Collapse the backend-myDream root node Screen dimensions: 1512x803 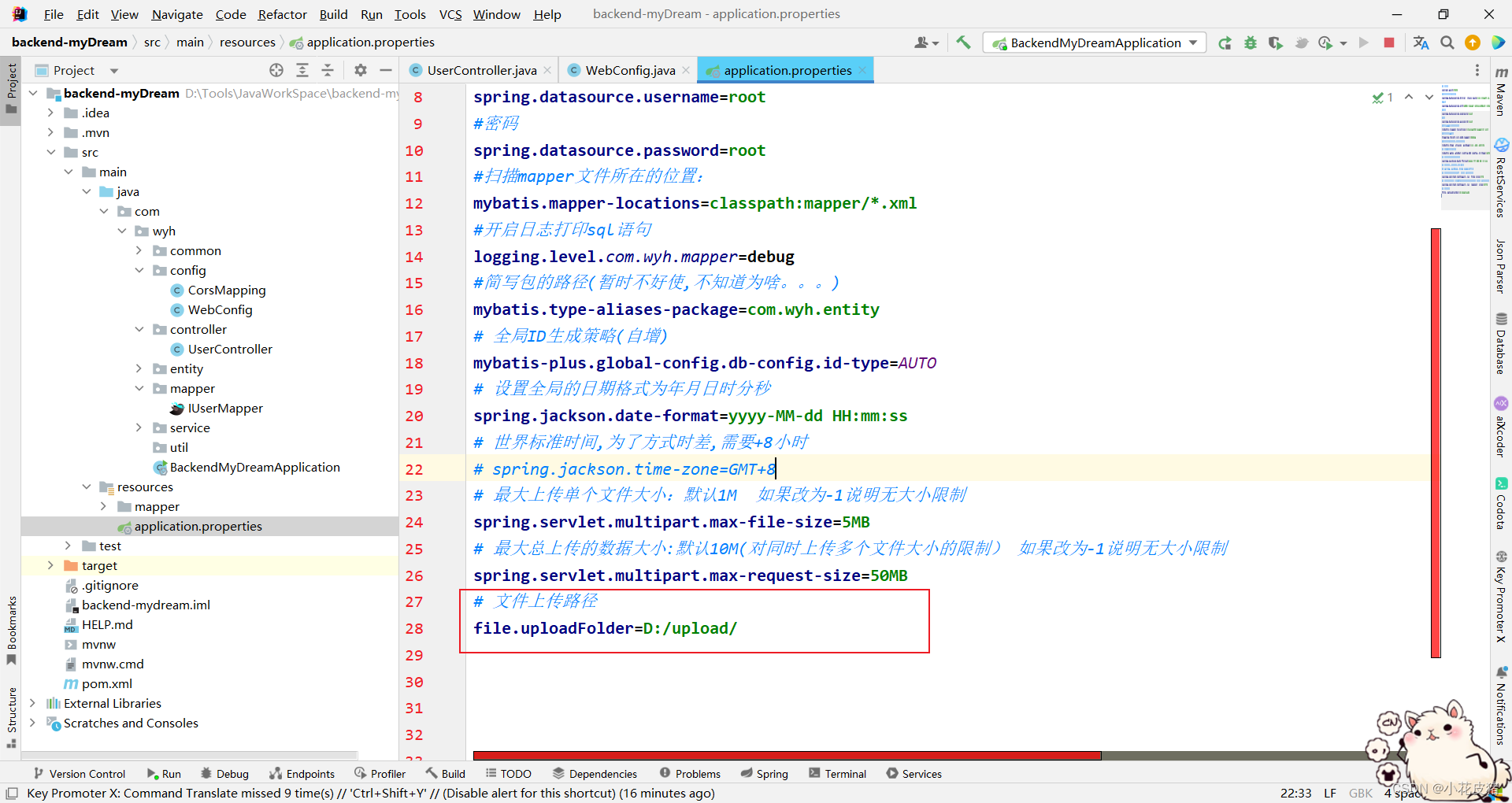point(33,93)
